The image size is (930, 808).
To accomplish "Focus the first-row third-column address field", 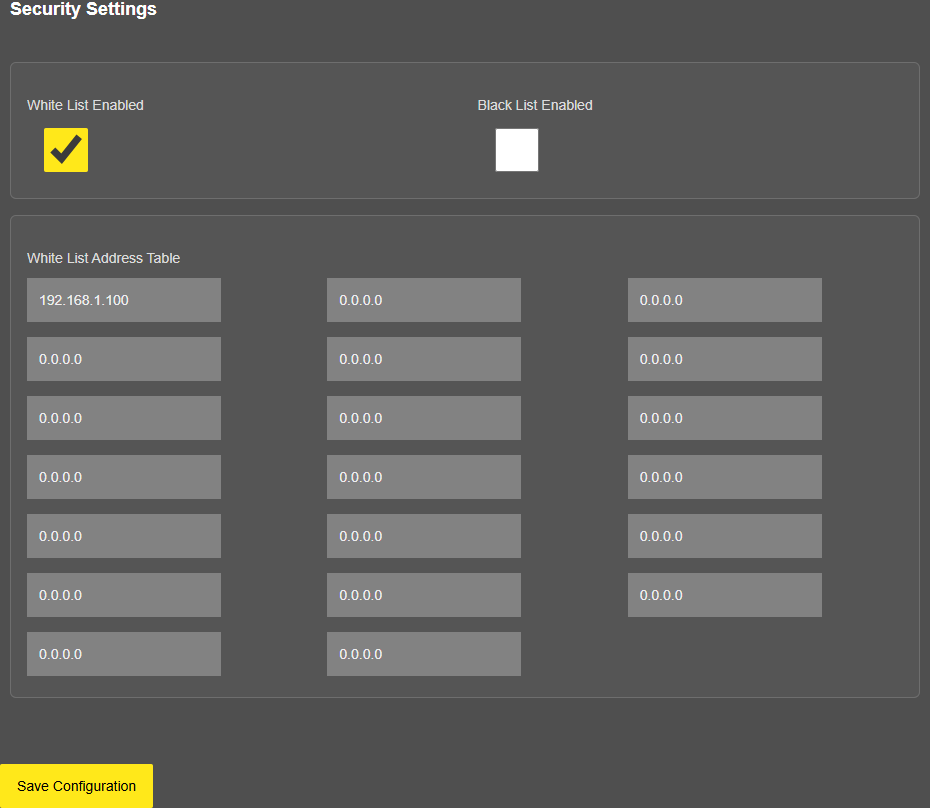I will tap(725, 300).
